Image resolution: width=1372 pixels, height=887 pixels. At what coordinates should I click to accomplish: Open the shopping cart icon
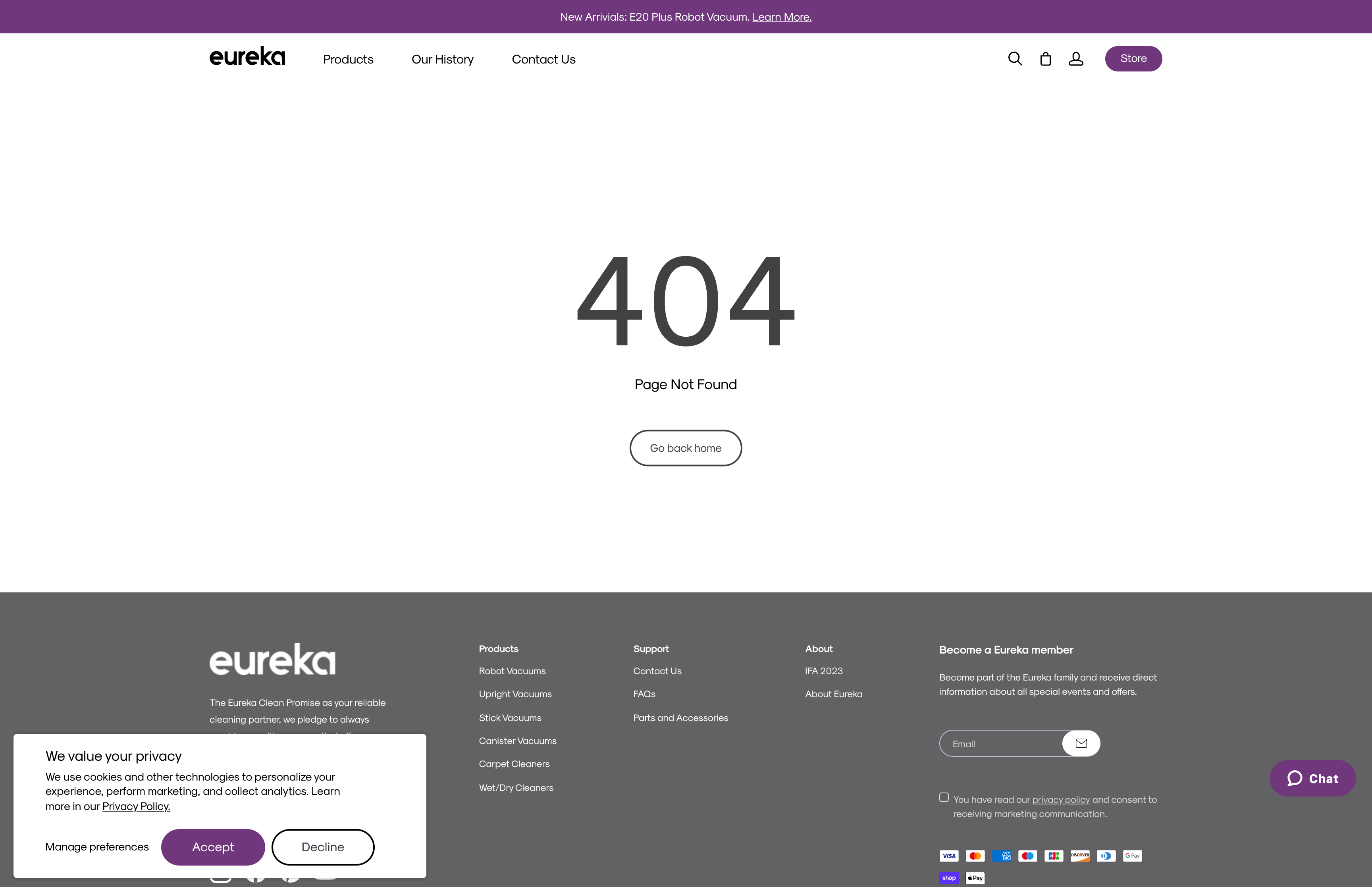coord(1046,58)
